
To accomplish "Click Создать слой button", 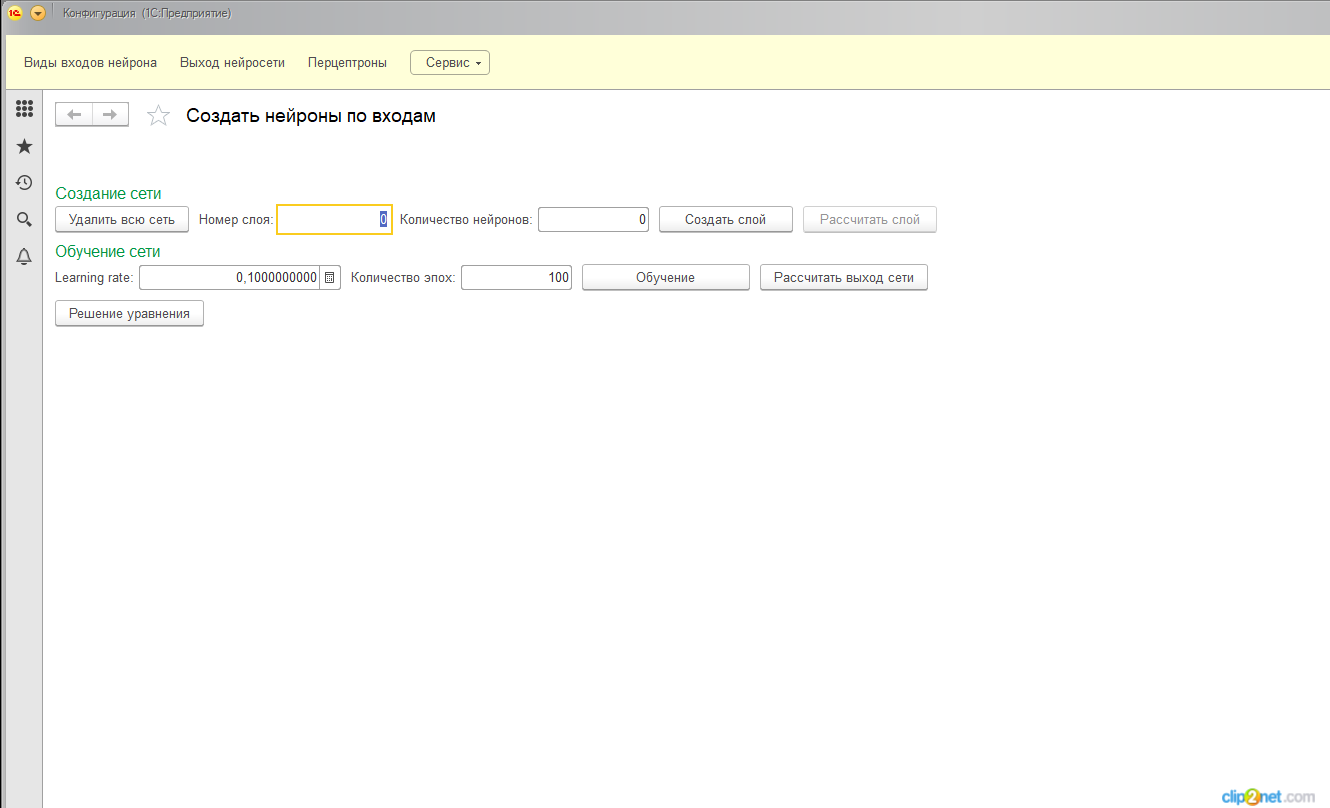I will 726,219.
